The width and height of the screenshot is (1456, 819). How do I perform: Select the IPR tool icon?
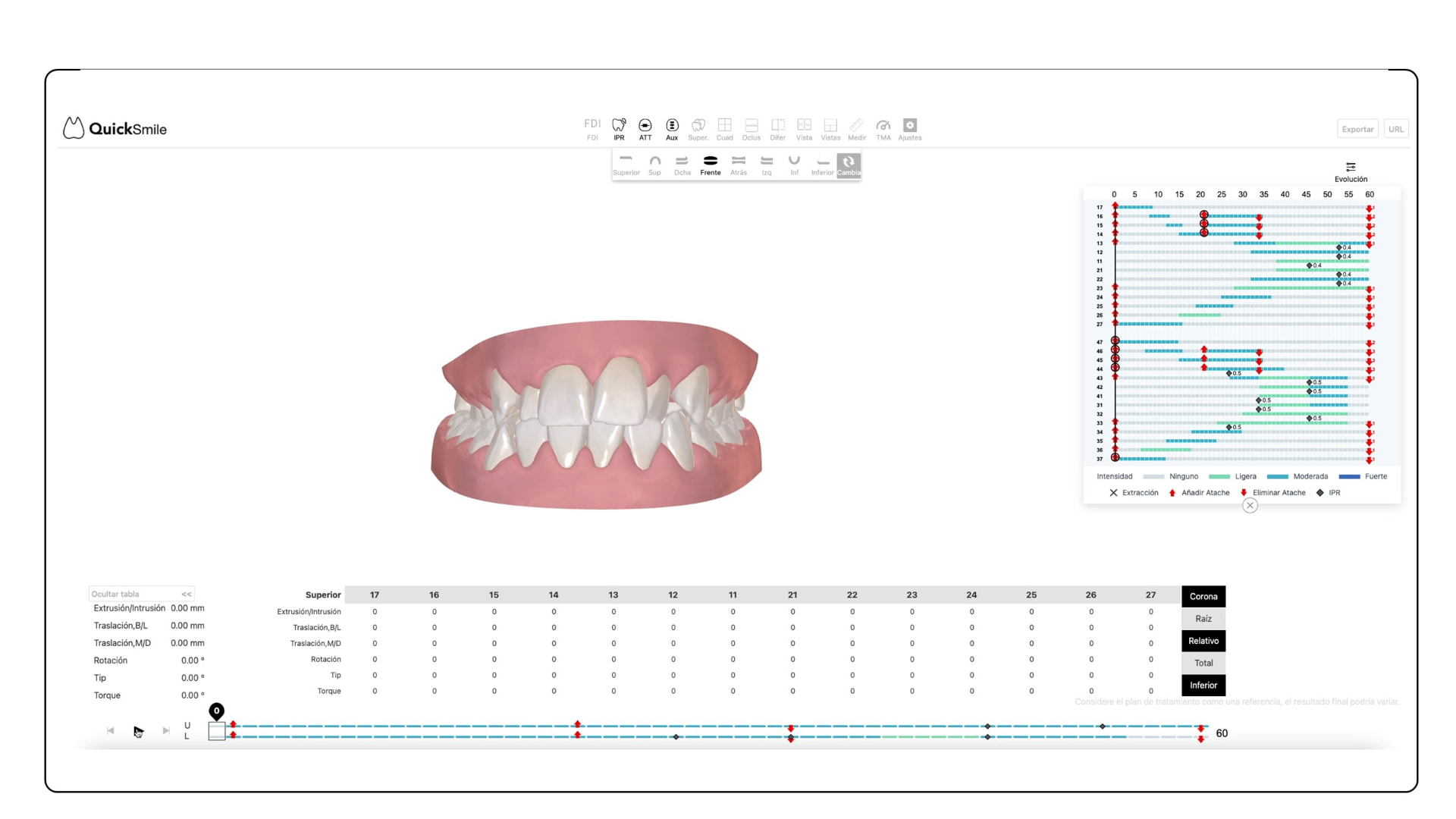pos(619,129)
